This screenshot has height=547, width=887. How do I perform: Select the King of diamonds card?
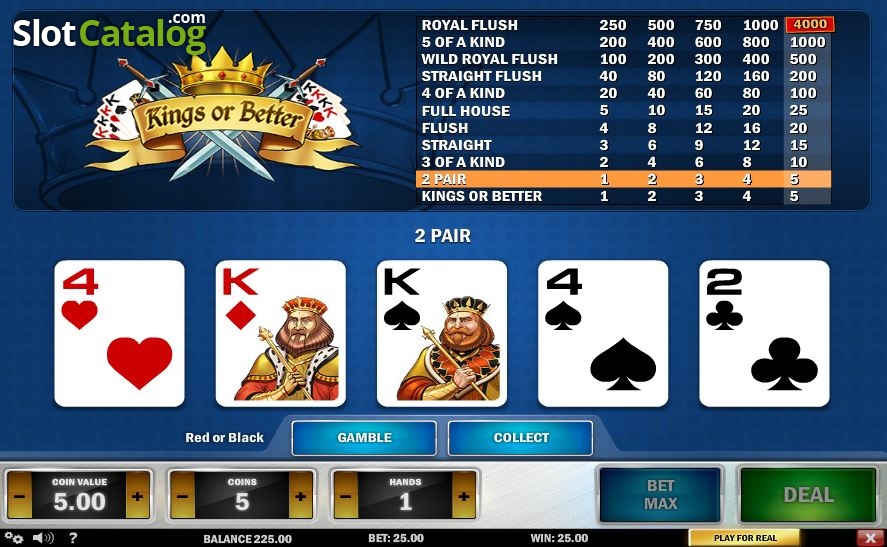[x=281, y=333]
